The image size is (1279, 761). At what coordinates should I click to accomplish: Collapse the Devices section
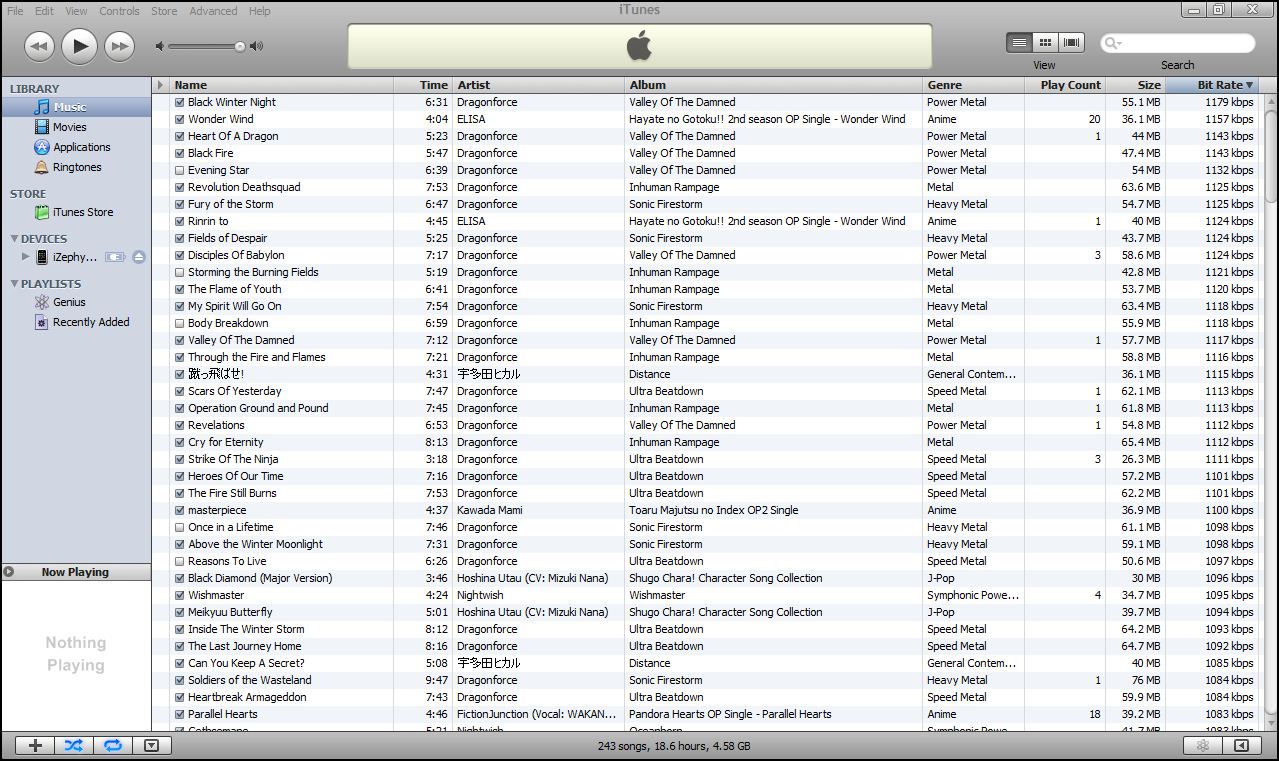pyautogui.click(x=14, y=239)
